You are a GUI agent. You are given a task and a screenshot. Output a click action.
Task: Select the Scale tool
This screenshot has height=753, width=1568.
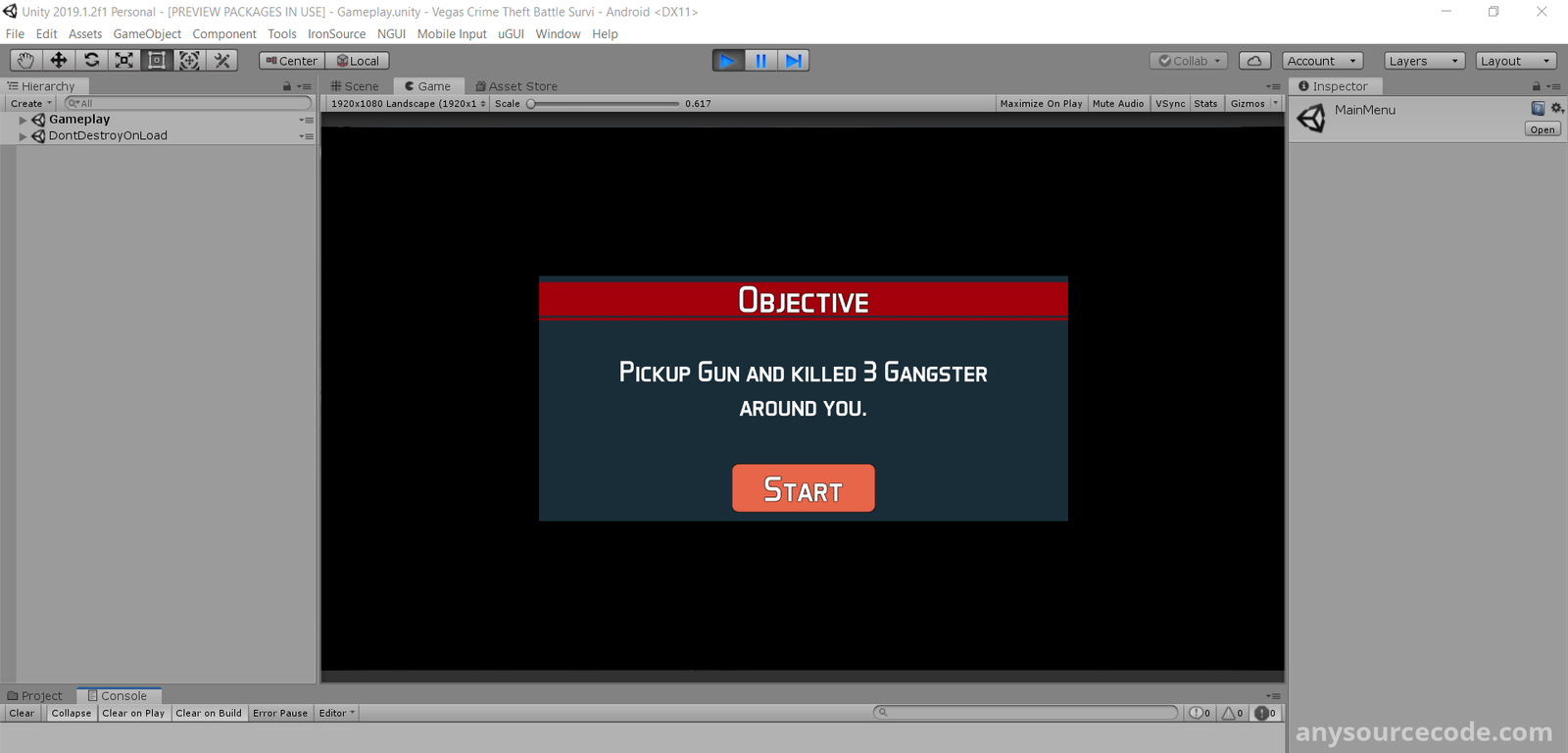coord(124,61)
